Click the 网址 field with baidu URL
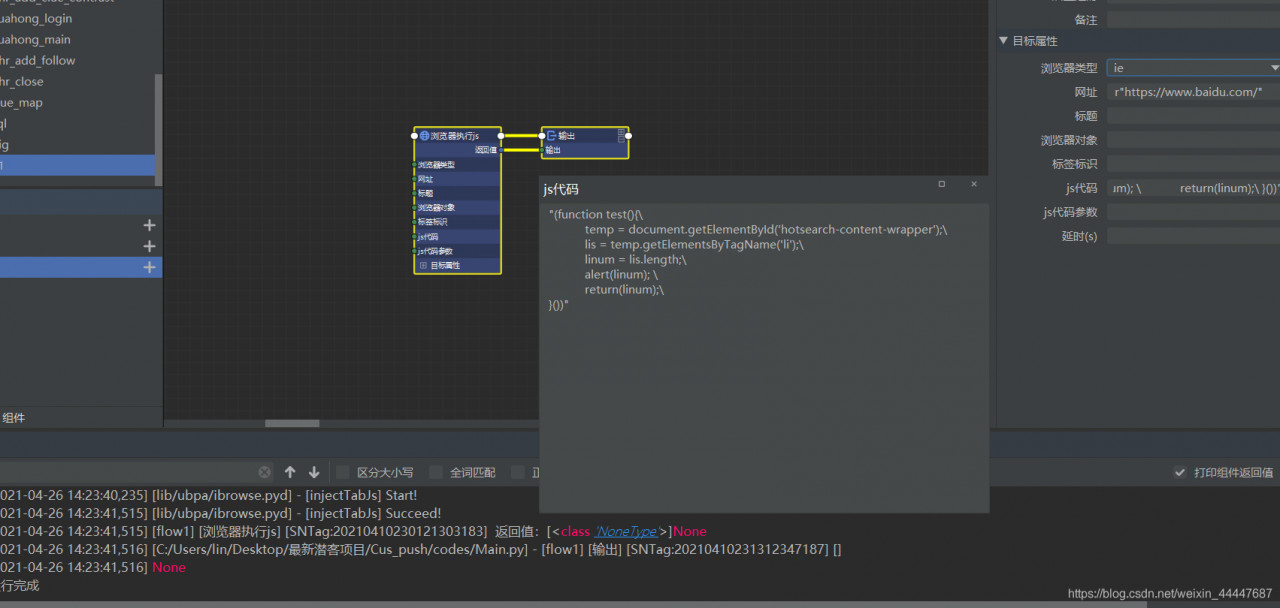The height and width of the screenshot is (608, 1280). click(x=1193, y=92)
